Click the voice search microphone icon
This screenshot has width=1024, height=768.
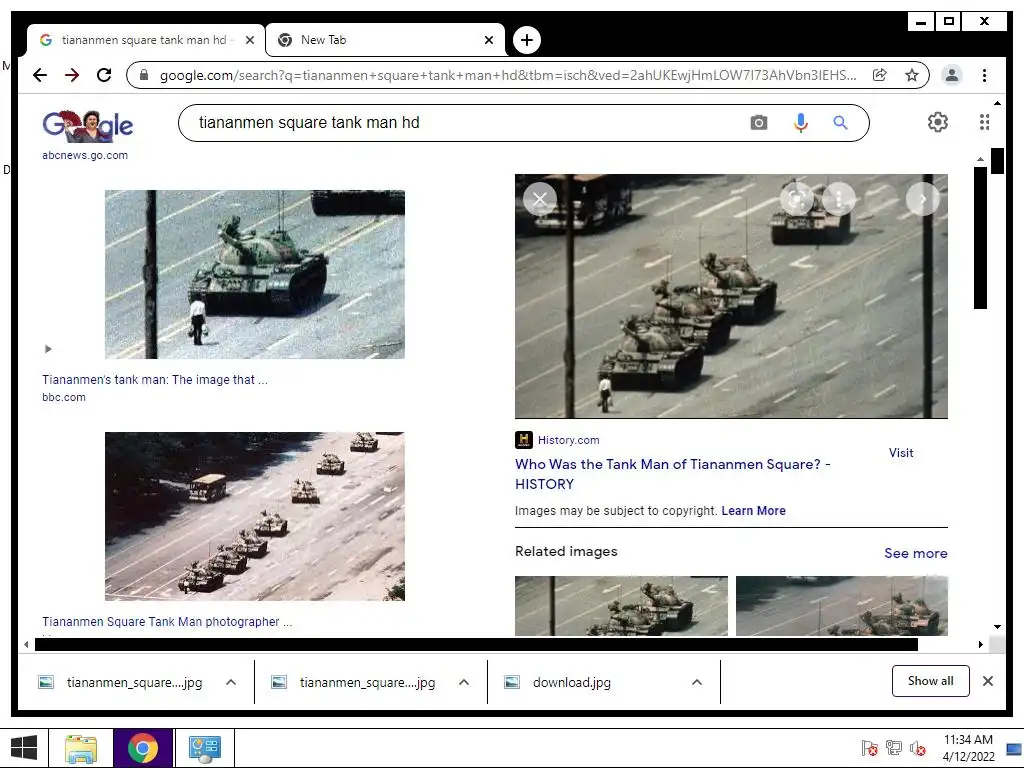click(801, 123)
